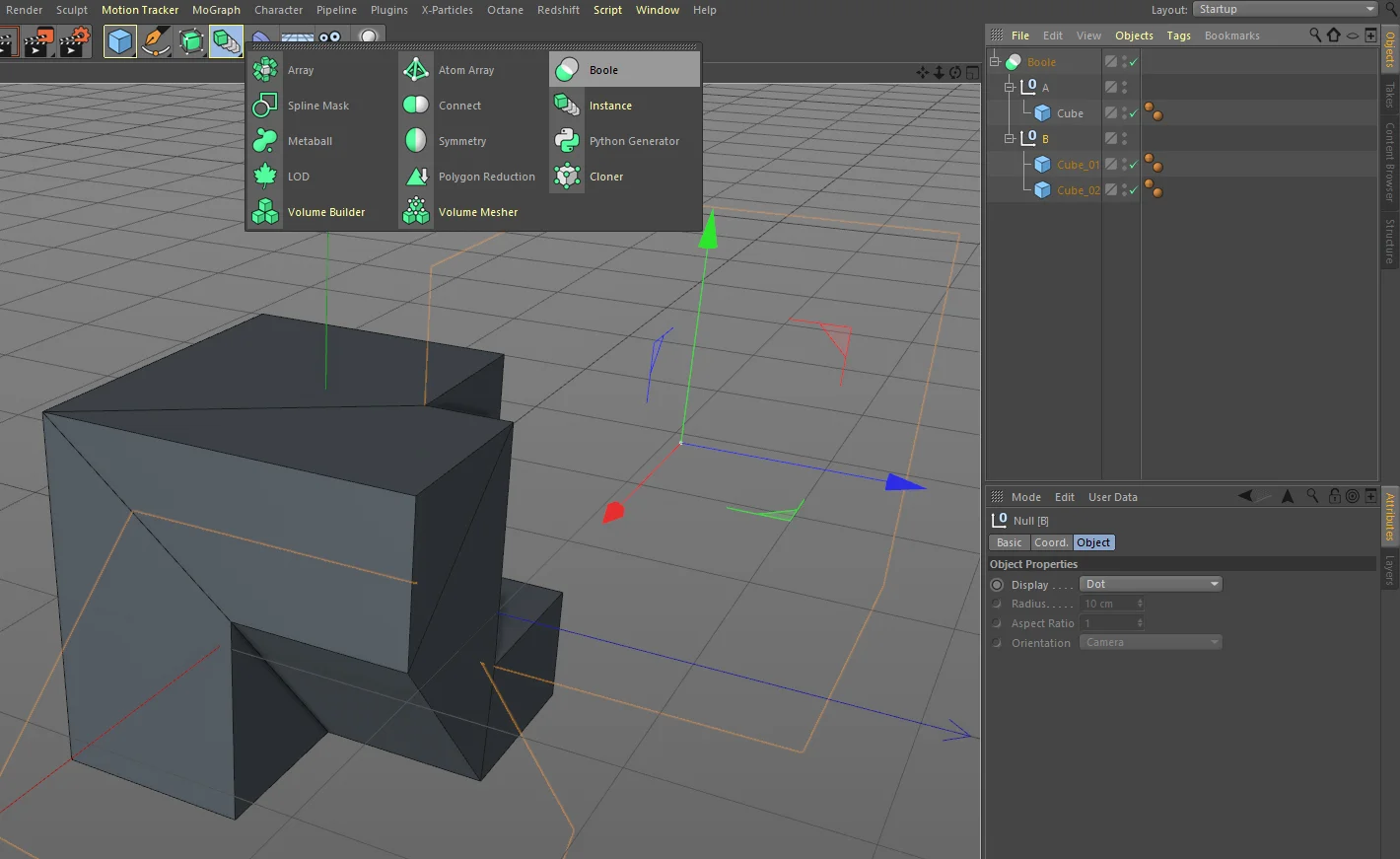Open the X-Particles menu
The image size is (1400, 859).
coord(447,10)
